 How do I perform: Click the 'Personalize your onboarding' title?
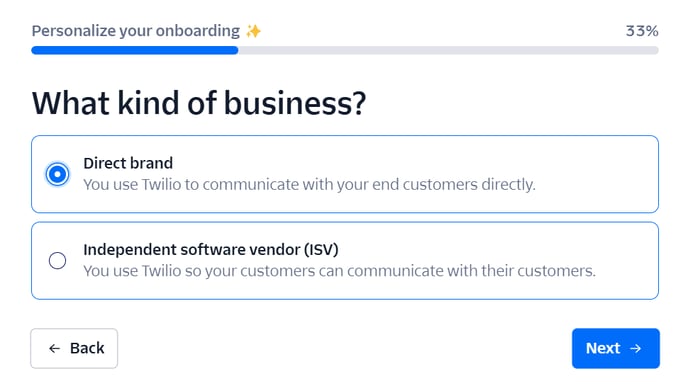[x=136, y=31]
